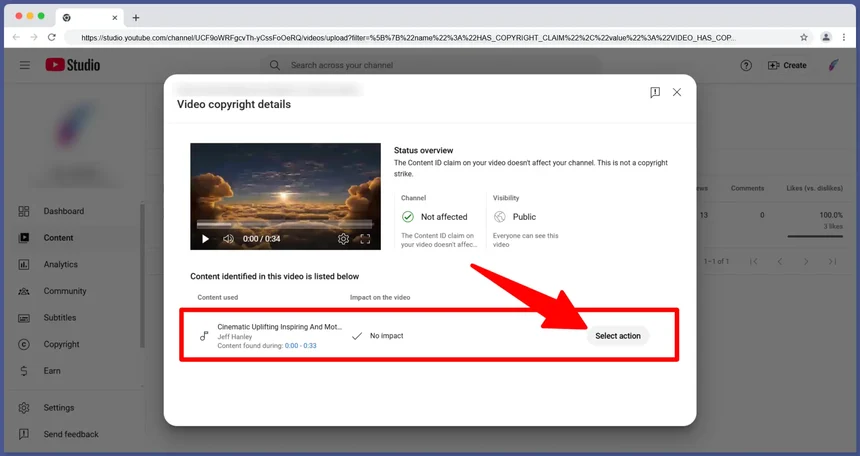Click the Cinematic Uplifting Inspiring track title
The width and height of the screenshot is (860, 456).
(x=280, y=326)
